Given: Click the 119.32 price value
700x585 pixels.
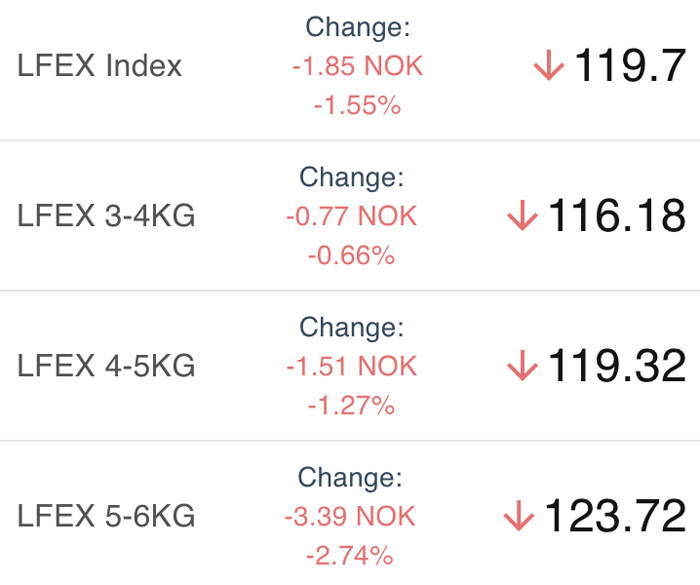Looking at the screenshot, I should [x=617, y=366].
